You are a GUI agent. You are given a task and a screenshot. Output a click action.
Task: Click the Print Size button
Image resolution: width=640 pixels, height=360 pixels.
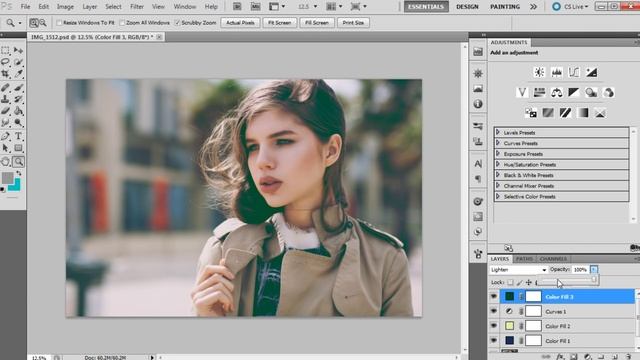pyautogui.click(x=353, y=23)
